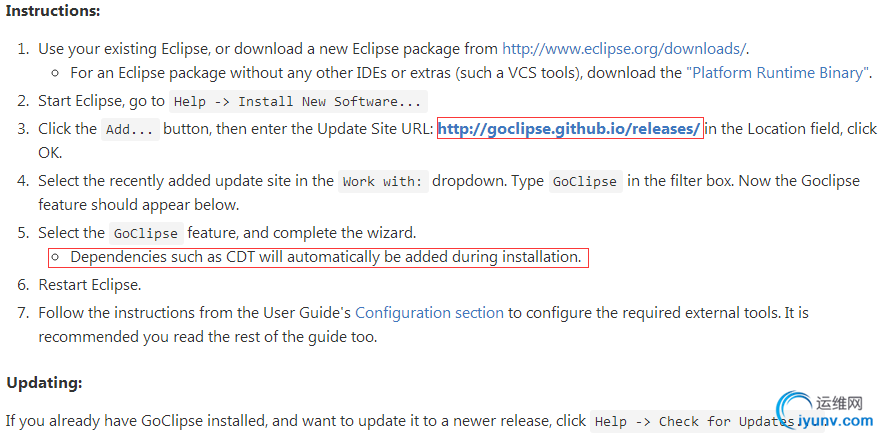Click the "Add..." code snippet
This screenshot has height=437, width=879.
pyautogui.click(x=130, y=129)
